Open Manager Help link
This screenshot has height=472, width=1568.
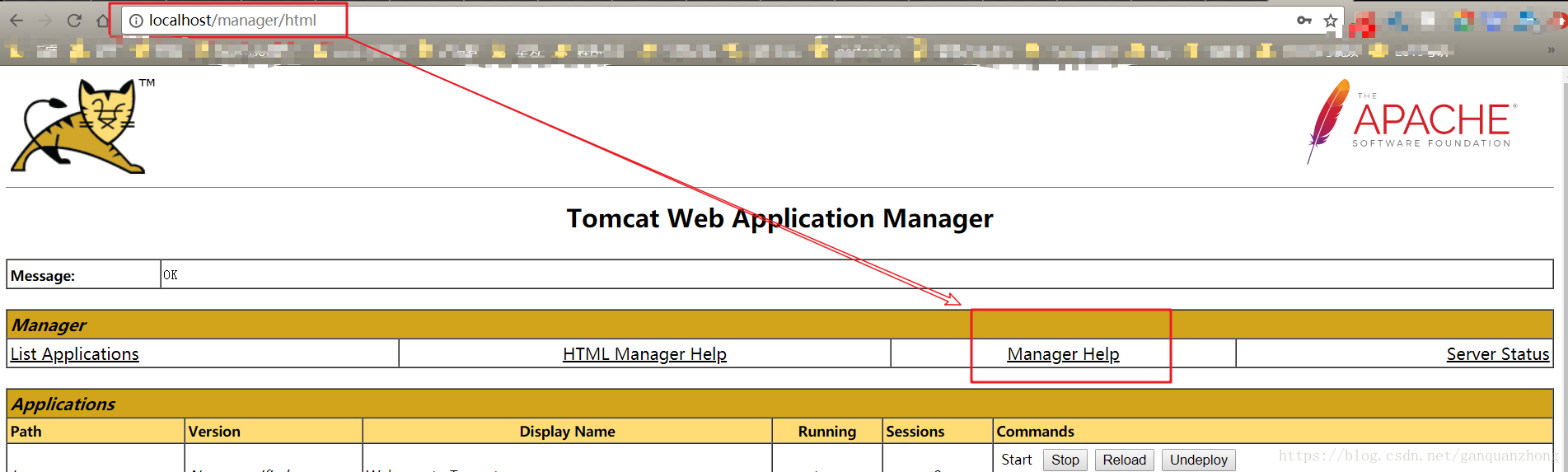pyautogui.click(x=1063, y=354)
